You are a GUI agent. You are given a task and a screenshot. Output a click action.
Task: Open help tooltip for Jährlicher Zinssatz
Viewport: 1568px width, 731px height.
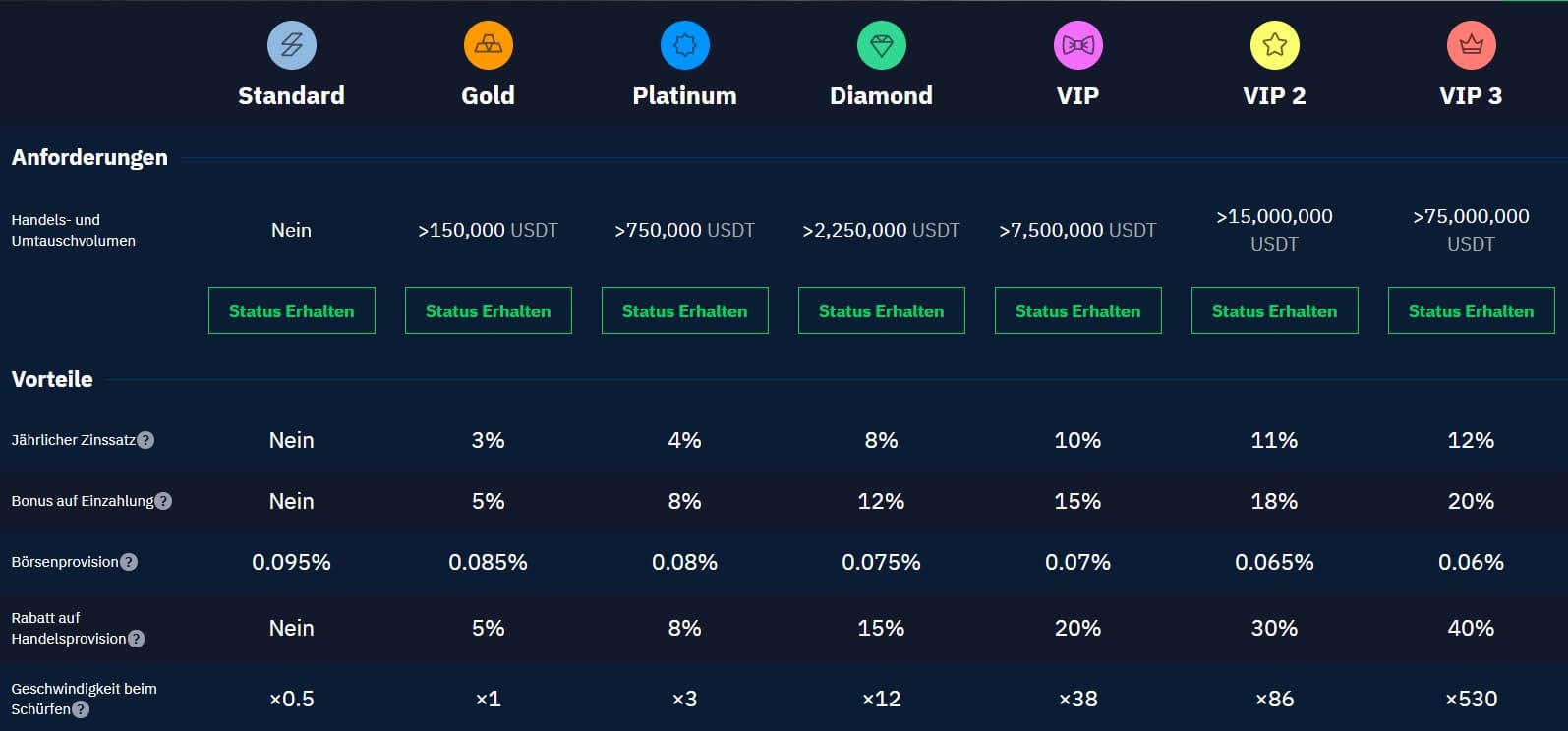145,440
